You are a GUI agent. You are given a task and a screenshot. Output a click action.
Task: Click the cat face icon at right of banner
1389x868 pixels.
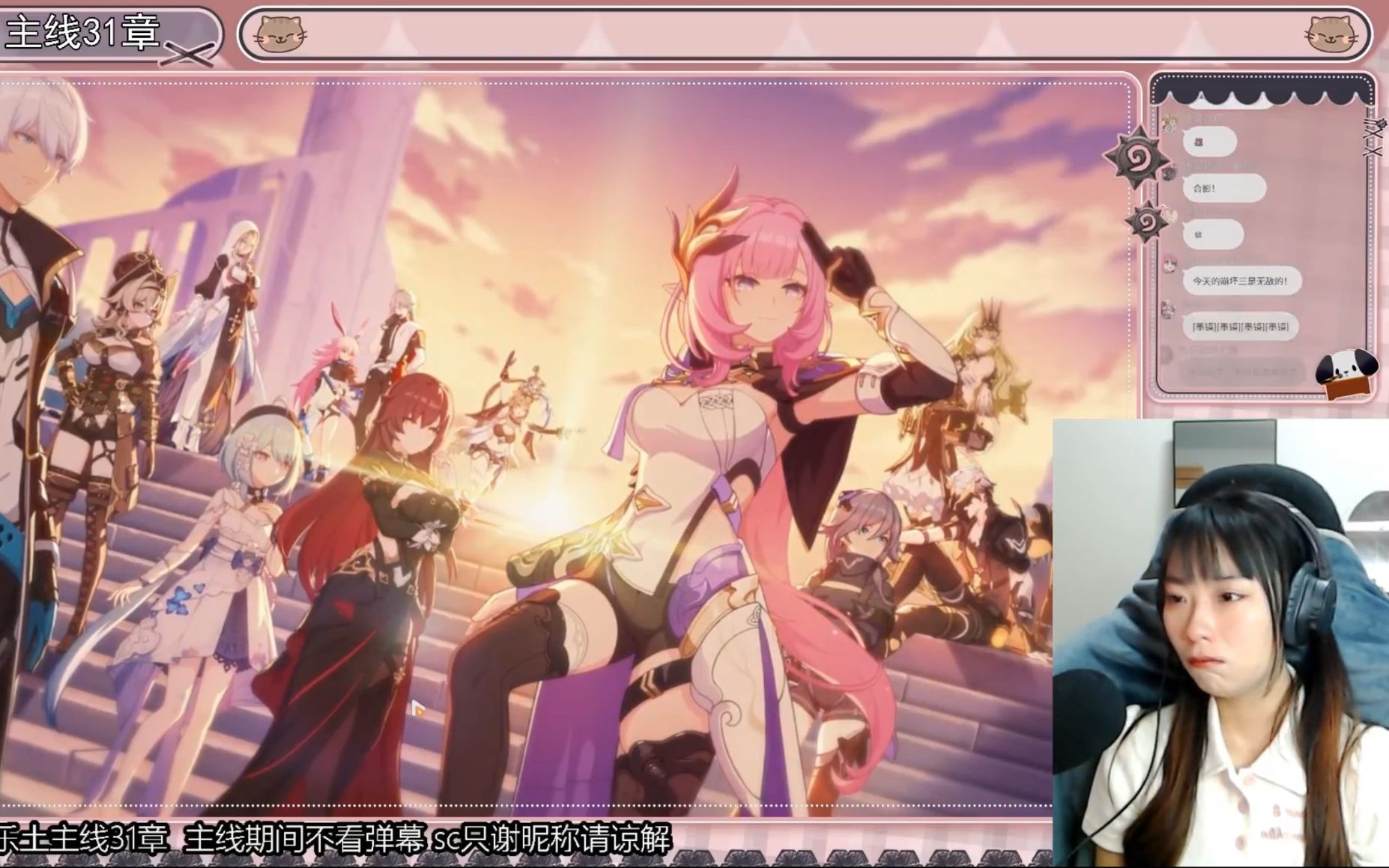click(x=1333, y=34)
